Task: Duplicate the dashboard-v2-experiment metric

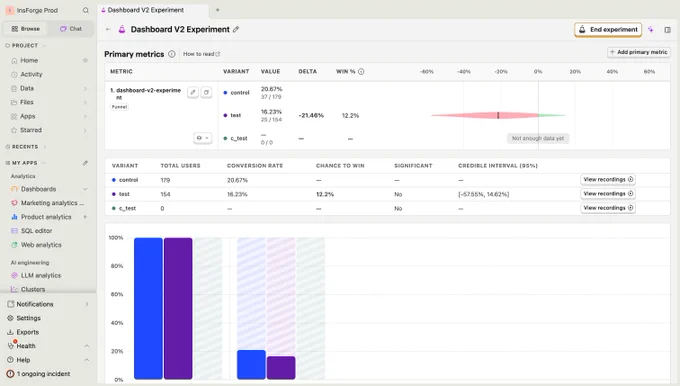Action: (x=206, y=92)
